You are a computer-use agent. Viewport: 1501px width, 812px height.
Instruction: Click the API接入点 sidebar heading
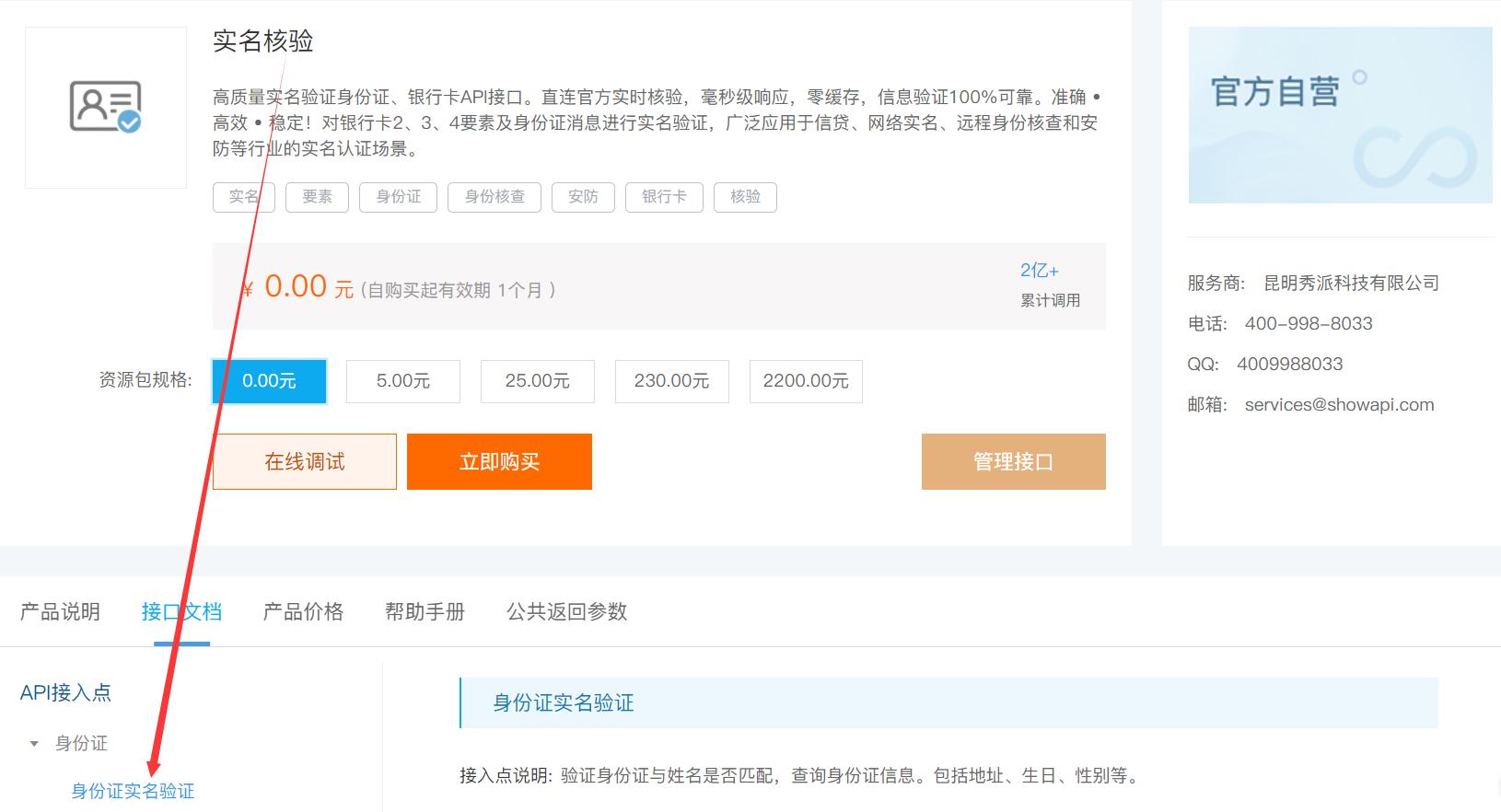pyautogui.click(x=65, y=693)
